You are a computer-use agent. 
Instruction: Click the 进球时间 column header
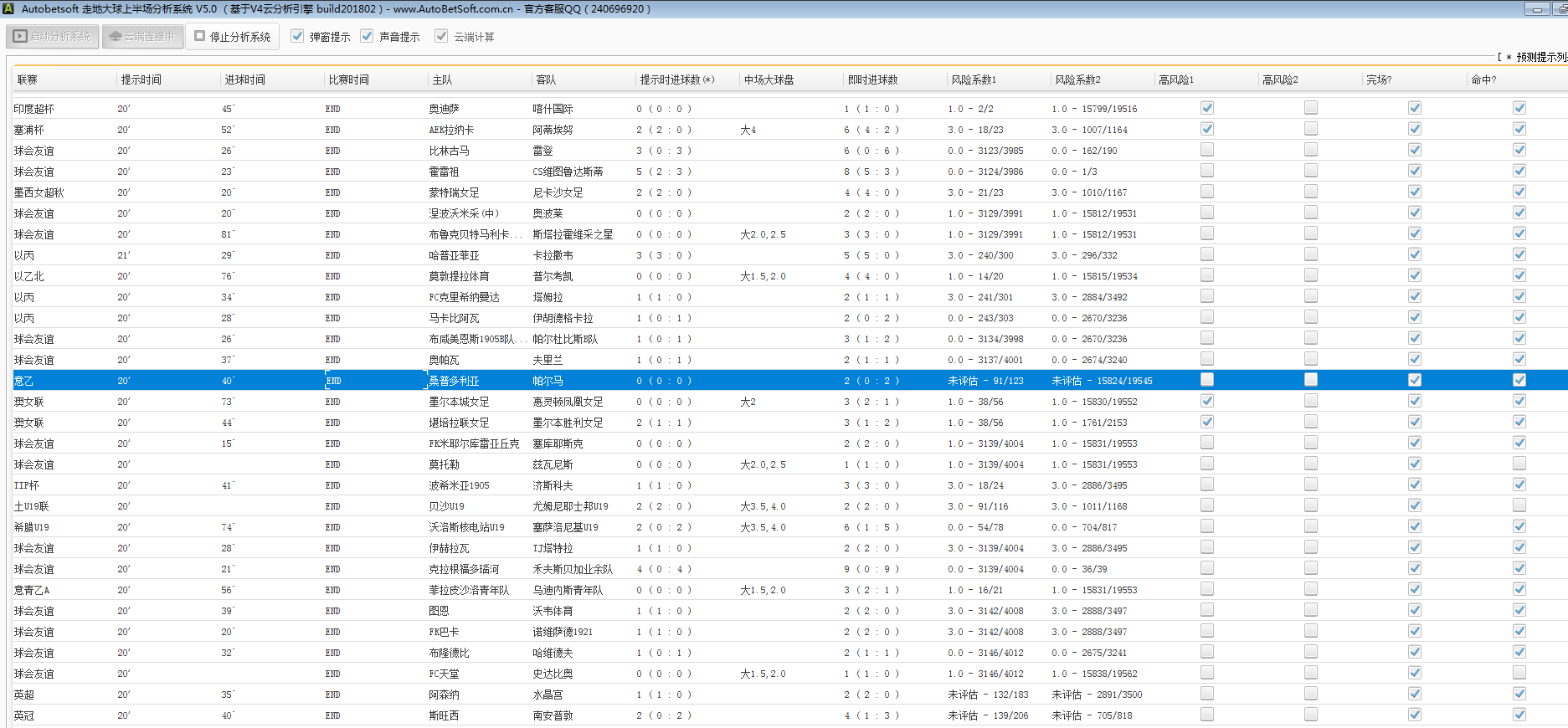pyautogui.click(x=244, y=79)
